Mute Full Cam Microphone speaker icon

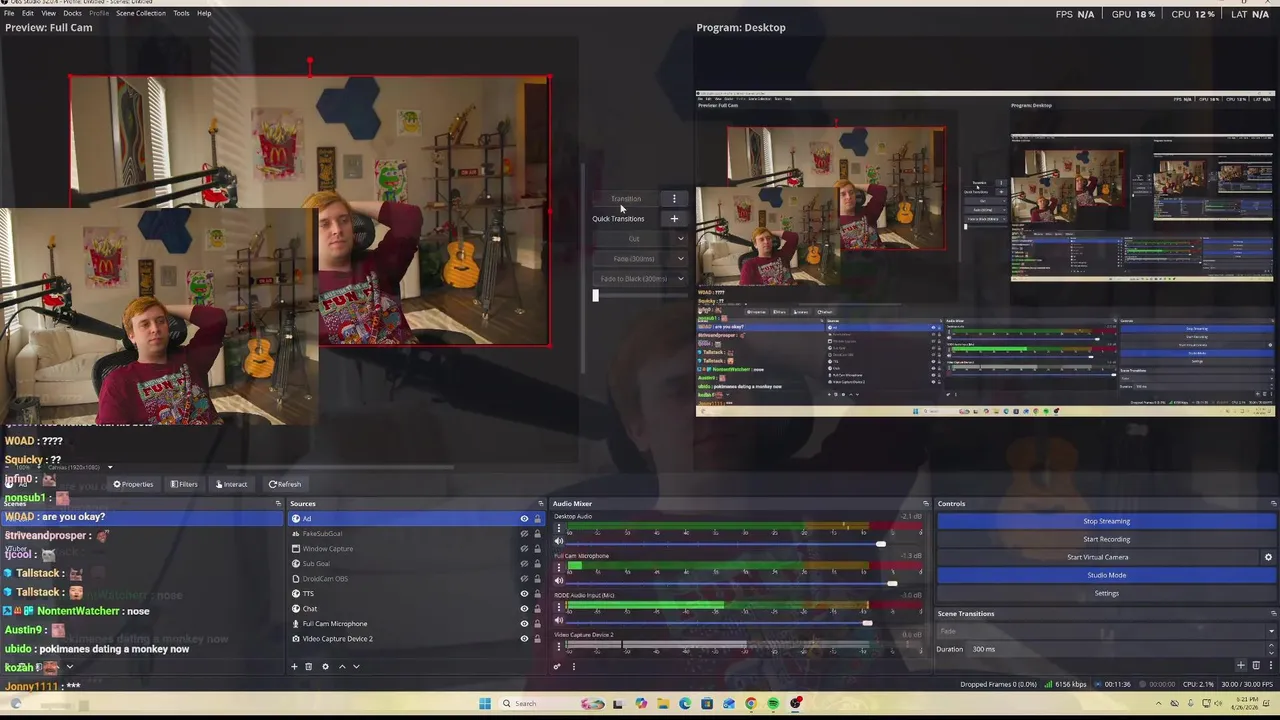559,580
